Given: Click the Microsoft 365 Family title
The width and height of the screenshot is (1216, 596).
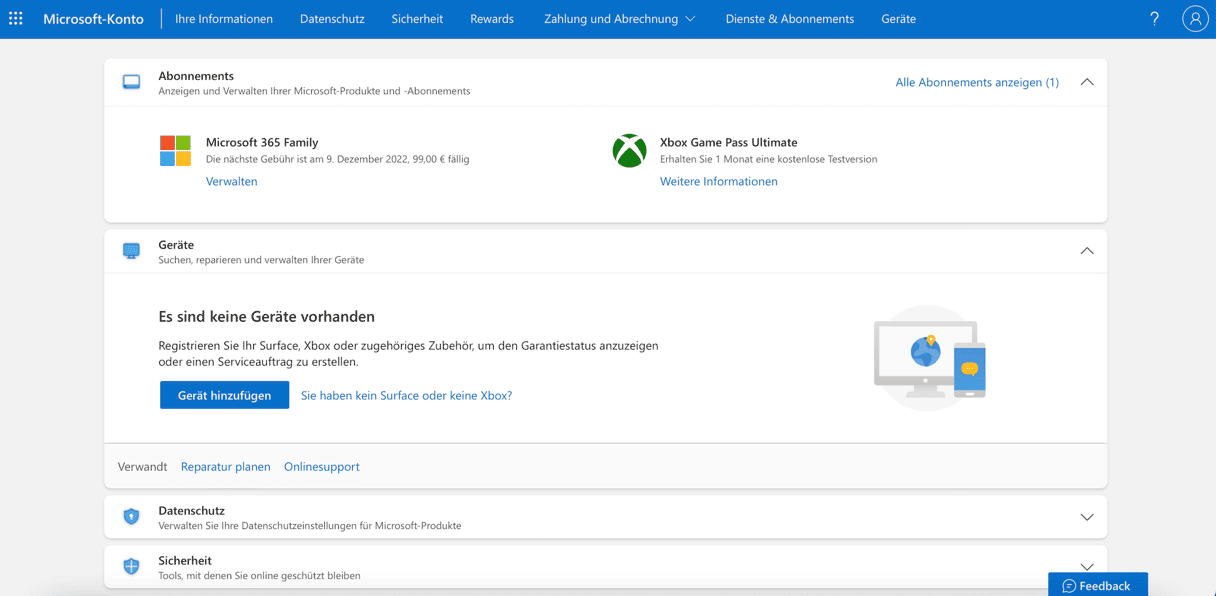Looking at the screenshot, I should pos(262,142).
